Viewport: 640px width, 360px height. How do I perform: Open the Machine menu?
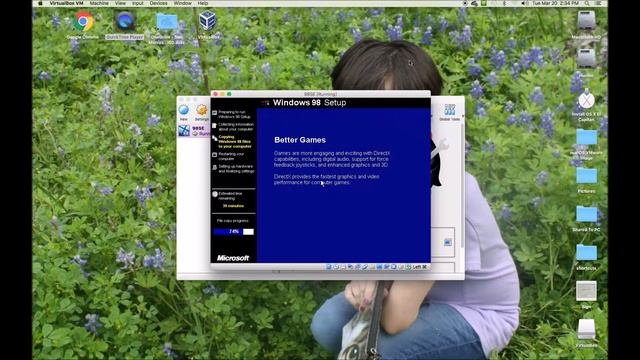tap(99, 3)
